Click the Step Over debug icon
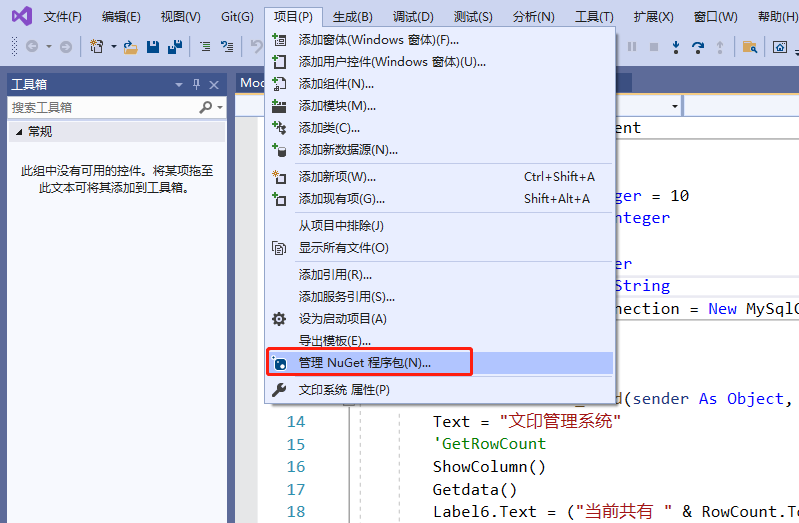Image resolution: width=799 pixels, height=523 pixels. 698,47
